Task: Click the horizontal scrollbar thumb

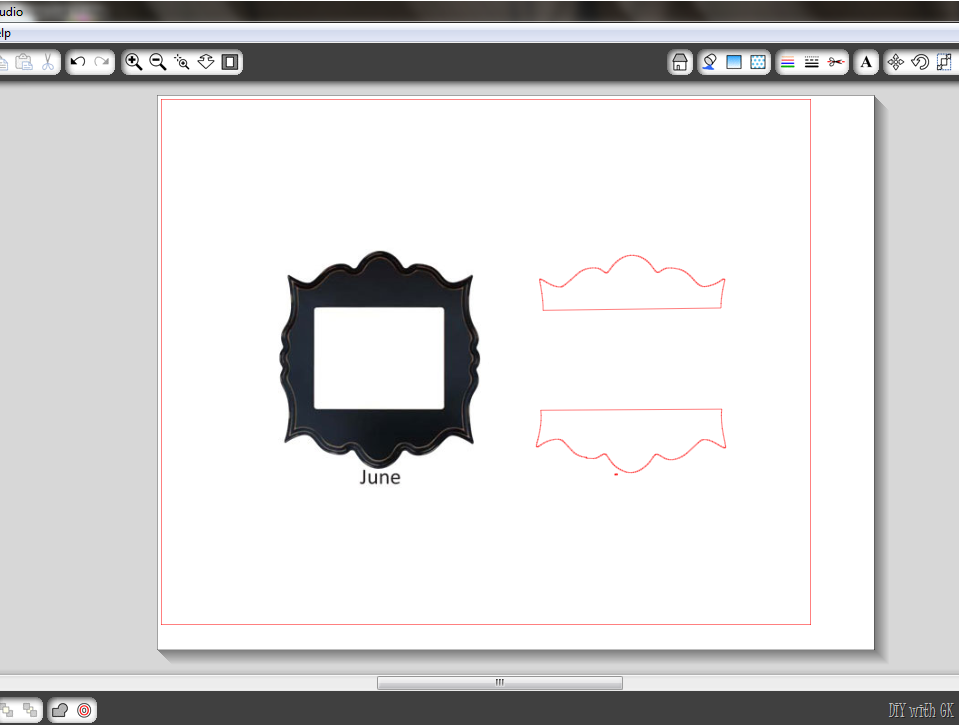Action: pyautogui.click(x=500, y=682)
